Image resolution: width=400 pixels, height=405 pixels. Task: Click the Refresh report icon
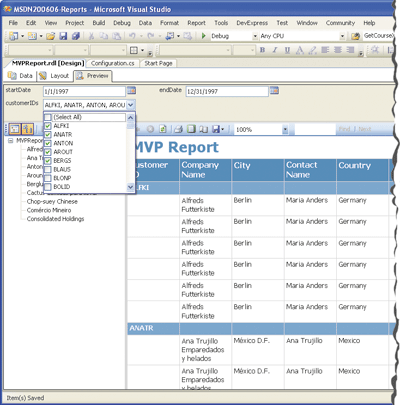pos(163,129)
